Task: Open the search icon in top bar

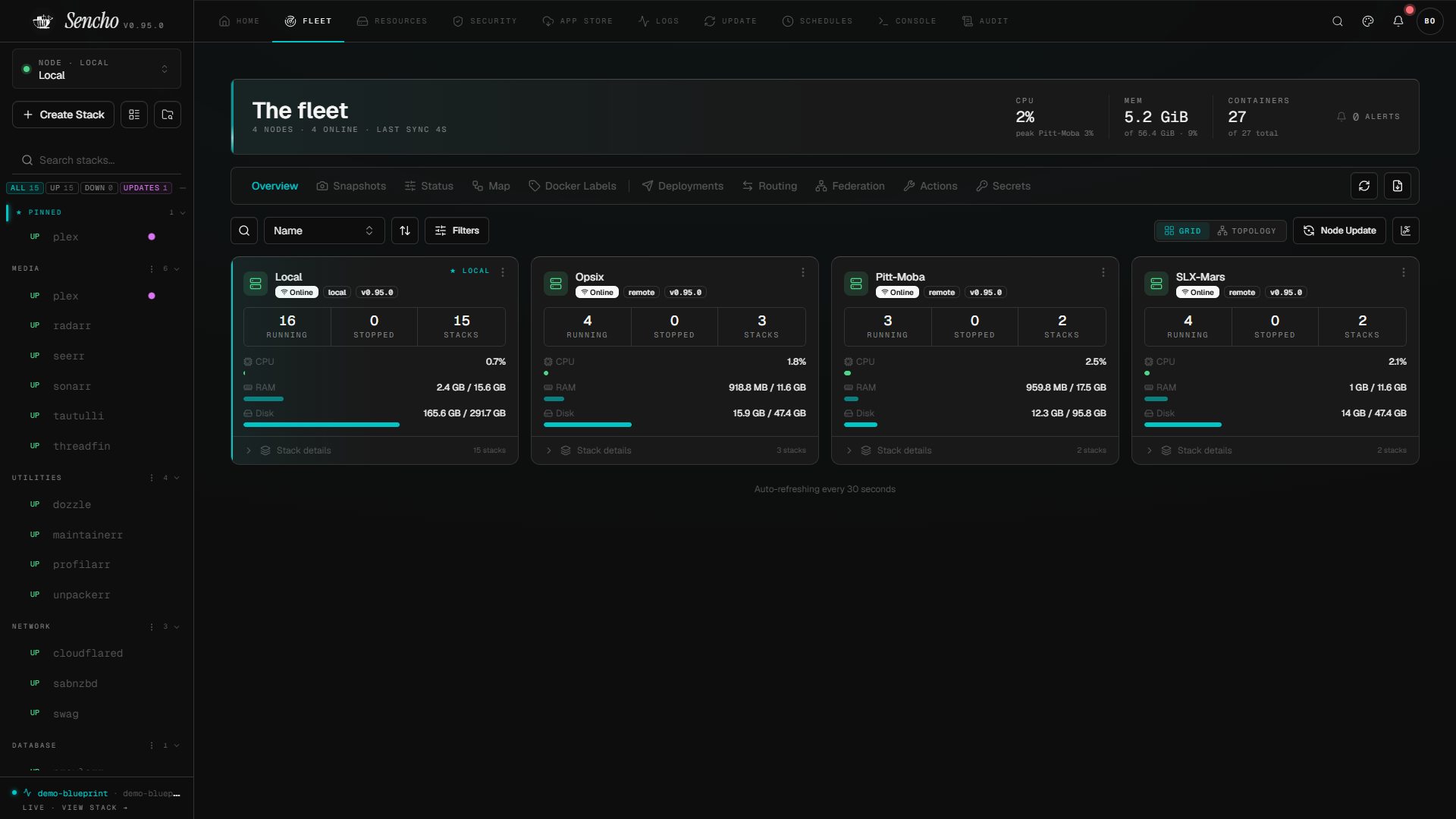Action: [1338, 21]
